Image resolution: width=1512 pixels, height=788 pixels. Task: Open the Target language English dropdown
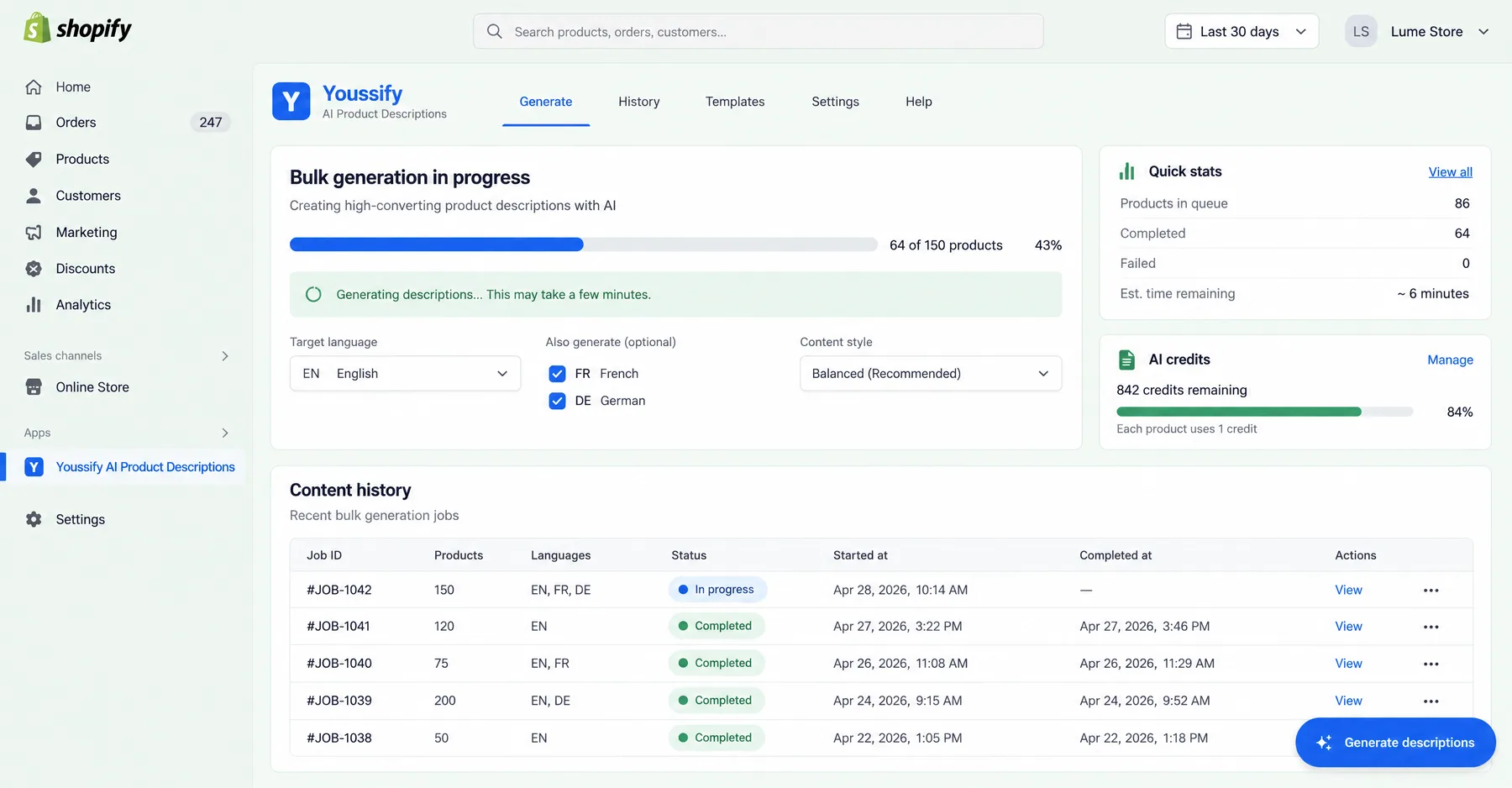[406, 374]
